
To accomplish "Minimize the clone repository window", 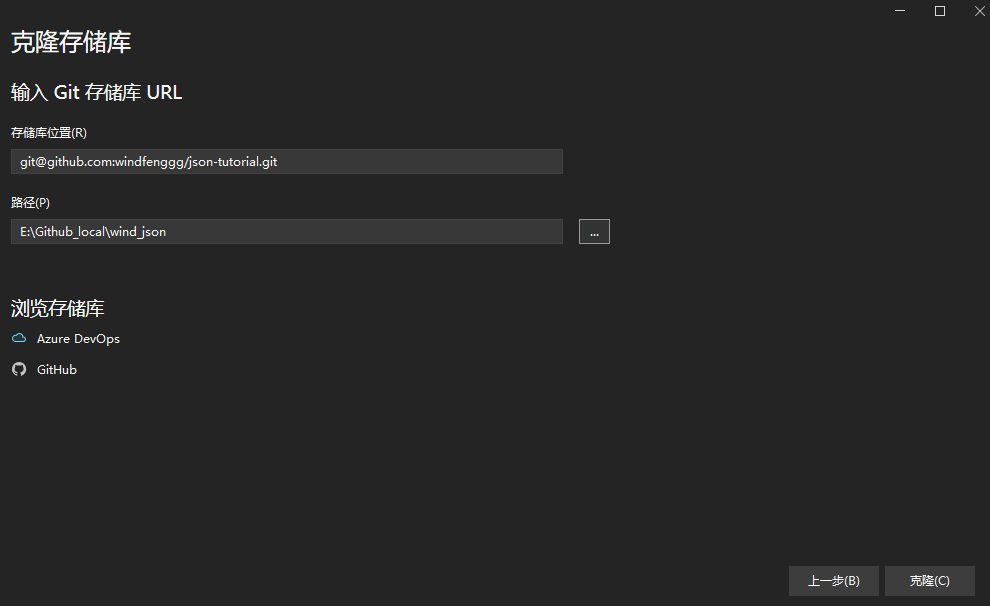I will coord(899,11).
